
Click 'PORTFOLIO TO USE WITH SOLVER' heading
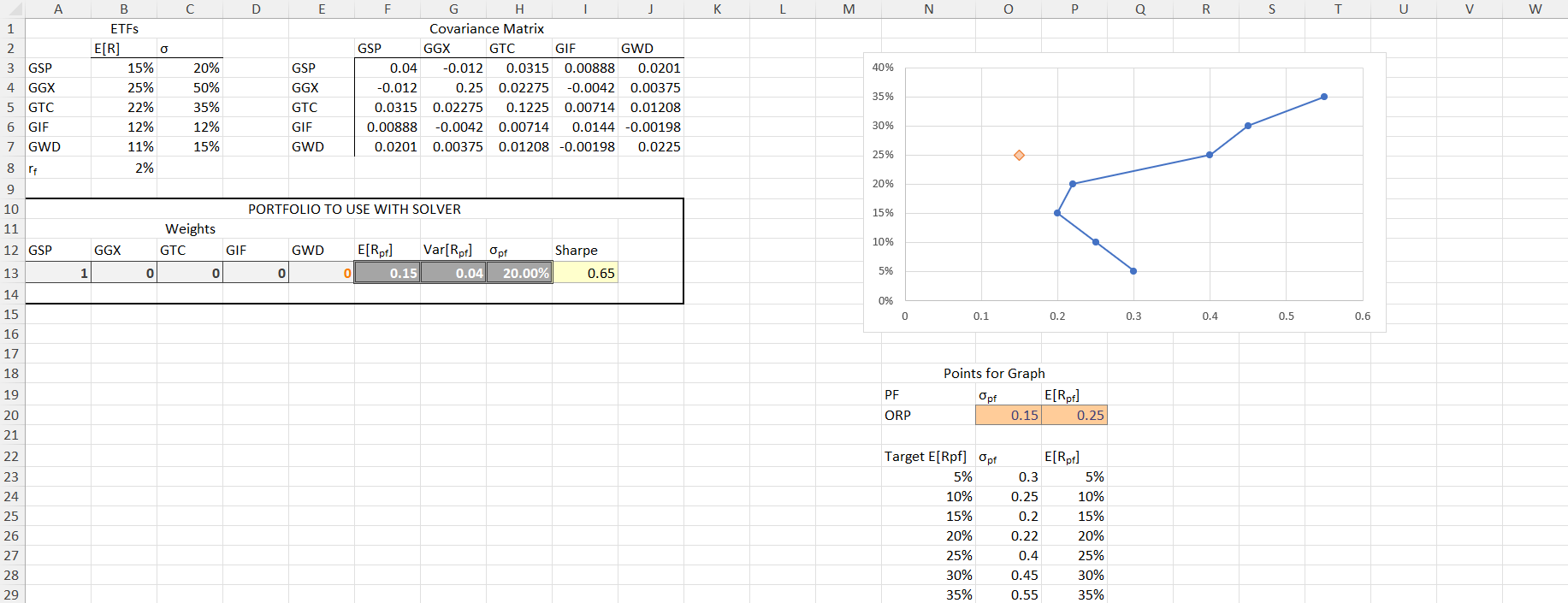(x=354, y=209)
